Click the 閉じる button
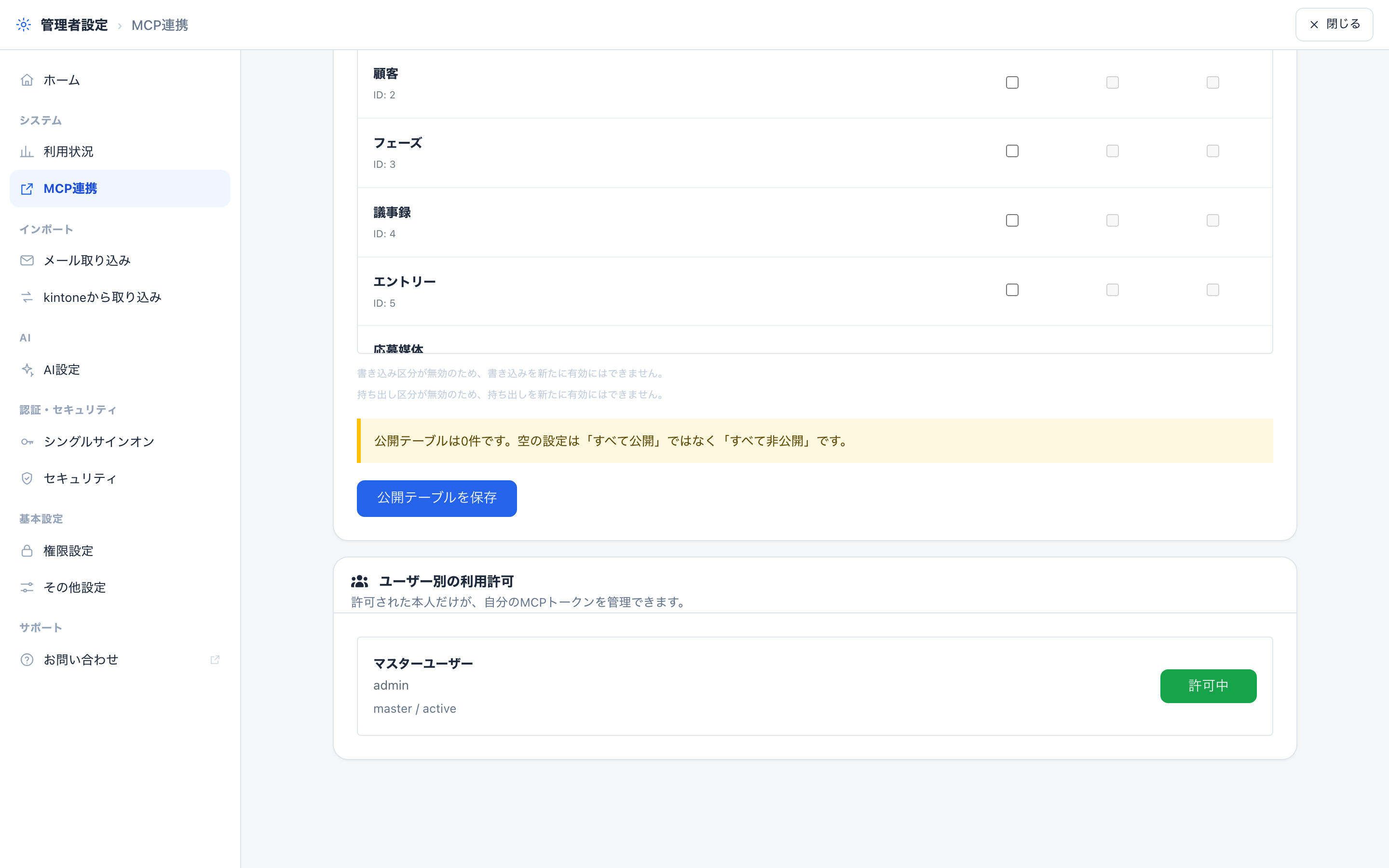The image size is (1389, 868). (x=1334, y=25)
